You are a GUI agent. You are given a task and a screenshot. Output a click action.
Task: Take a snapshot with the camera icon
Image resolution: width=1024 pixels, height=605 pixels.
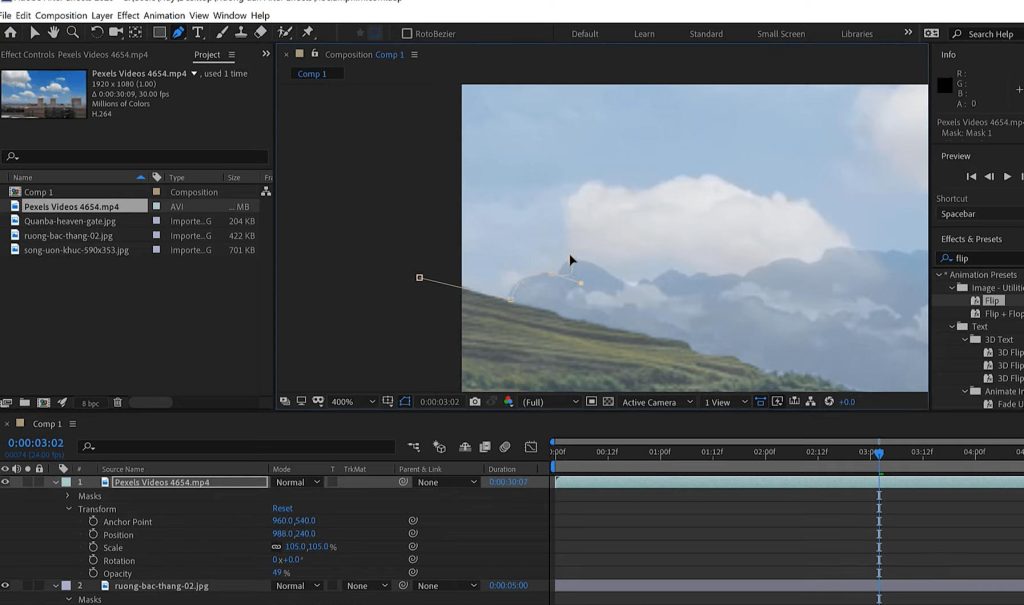[474, 401]
